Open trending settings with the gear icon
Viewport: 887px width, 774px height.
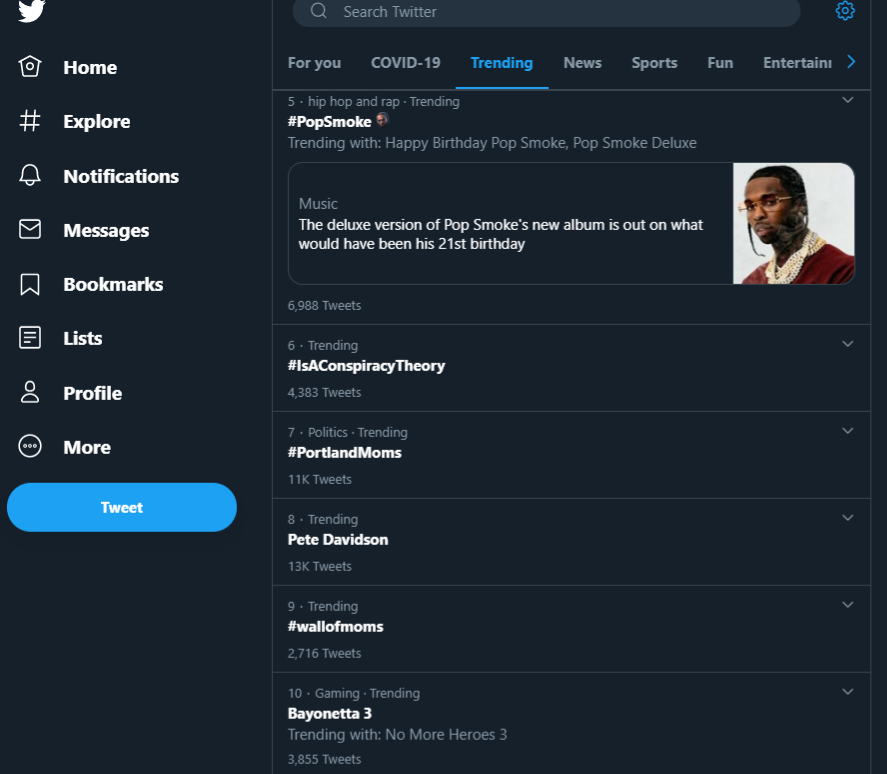(x=845, y=12)
